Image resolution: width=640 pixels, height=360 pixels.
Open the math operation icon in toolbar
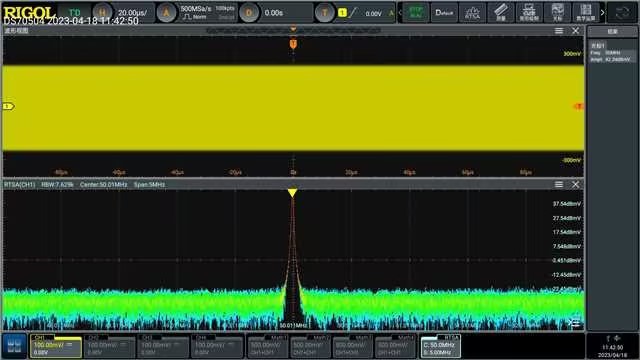[586, 13]
